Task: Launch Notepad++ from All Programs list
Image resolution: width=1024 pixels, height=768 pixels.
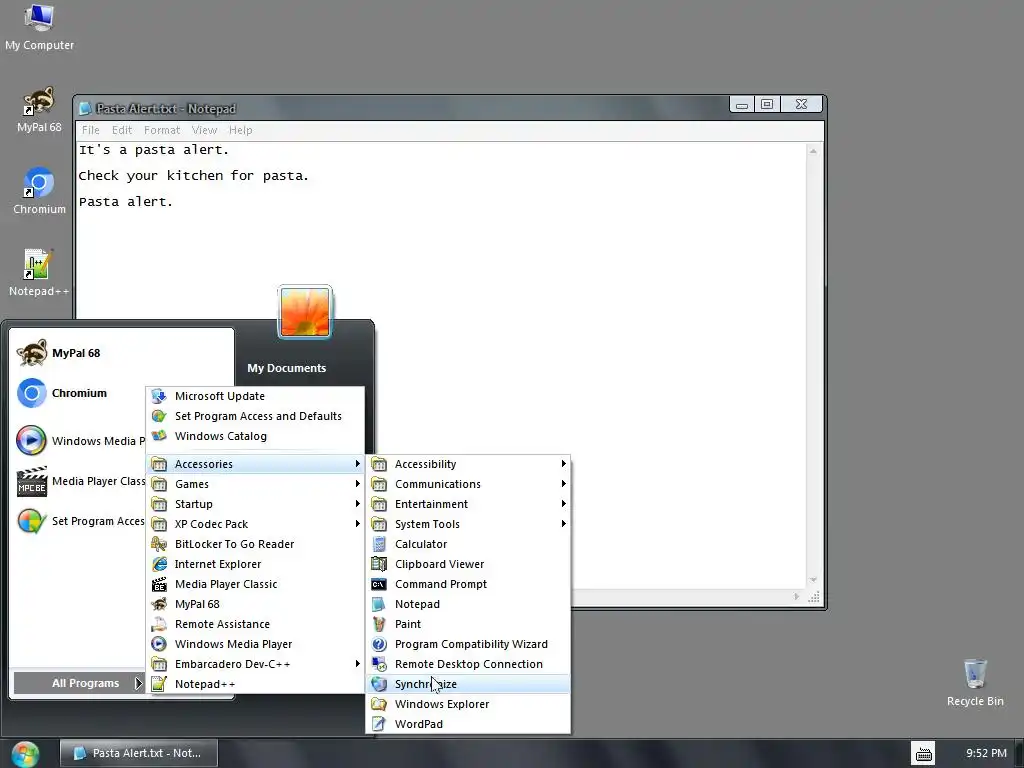Action: pyautogui.click(x=255, y=684)
